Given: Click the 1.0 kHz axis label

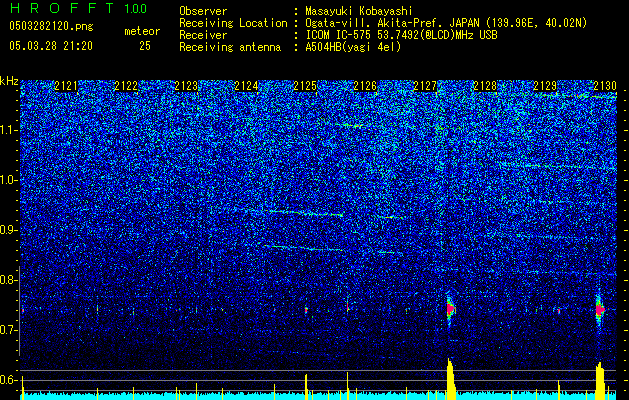Looking at the screenshot, I should (x=9, y=180).
